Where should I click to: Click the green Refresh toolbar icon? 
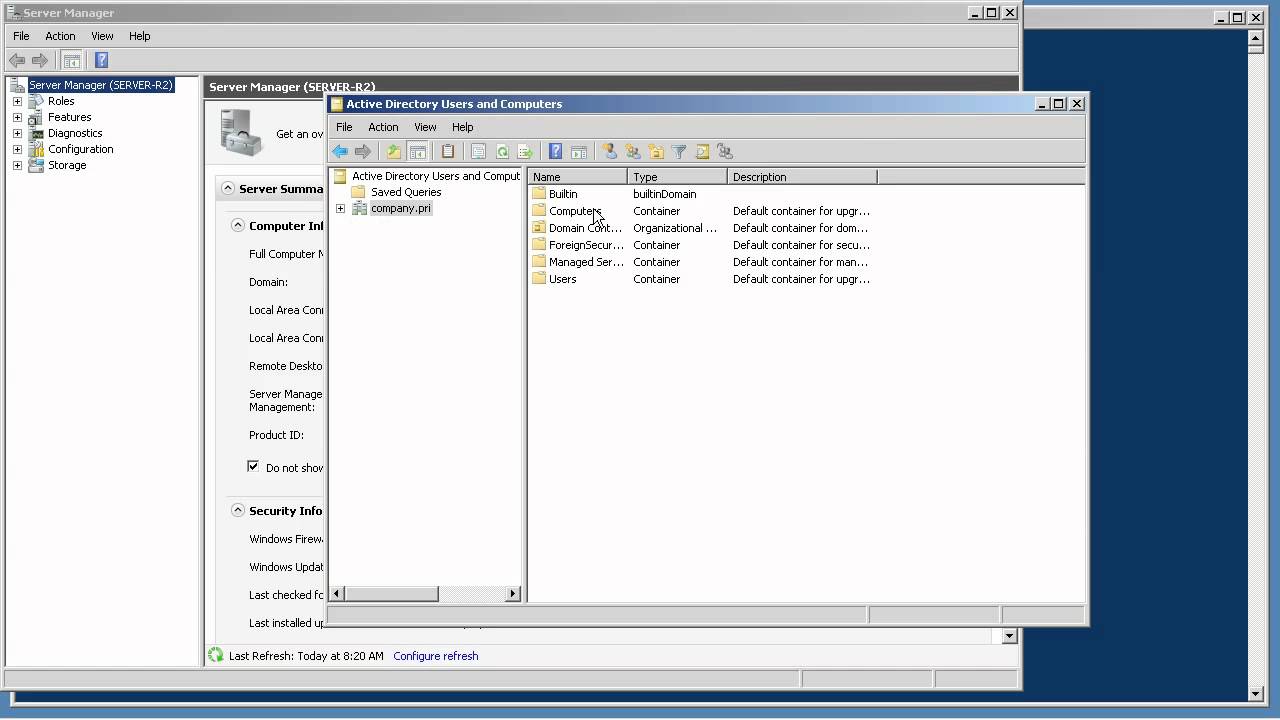[x=502, y=152]
